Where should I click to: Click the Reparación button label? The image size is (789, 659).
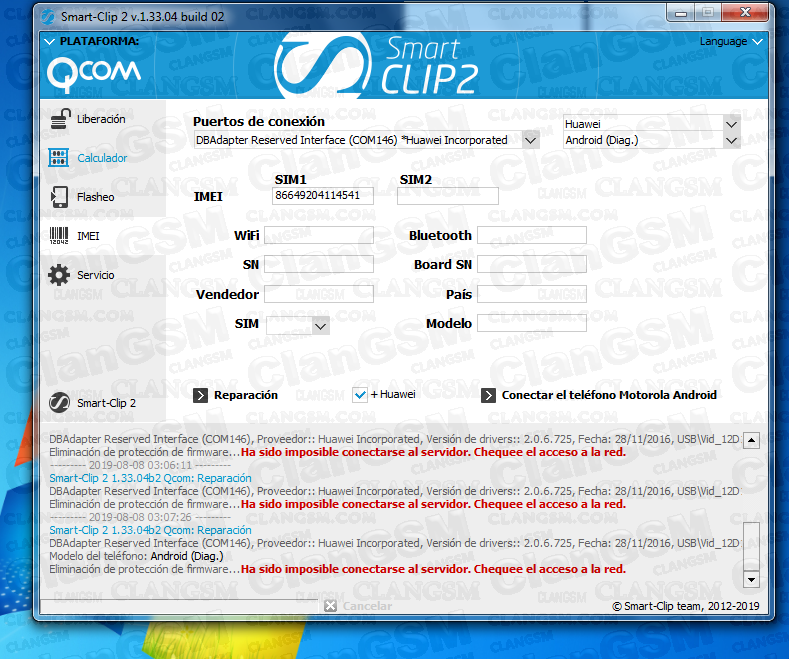coord(246,395)
